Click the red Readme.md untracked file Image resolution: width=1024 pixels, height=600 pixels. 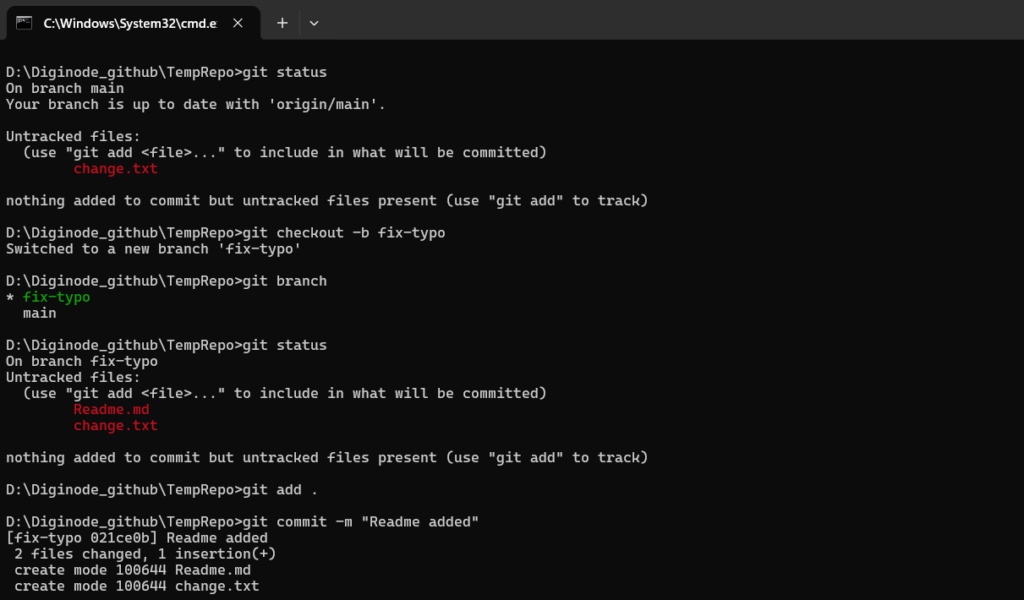[111, 409]
